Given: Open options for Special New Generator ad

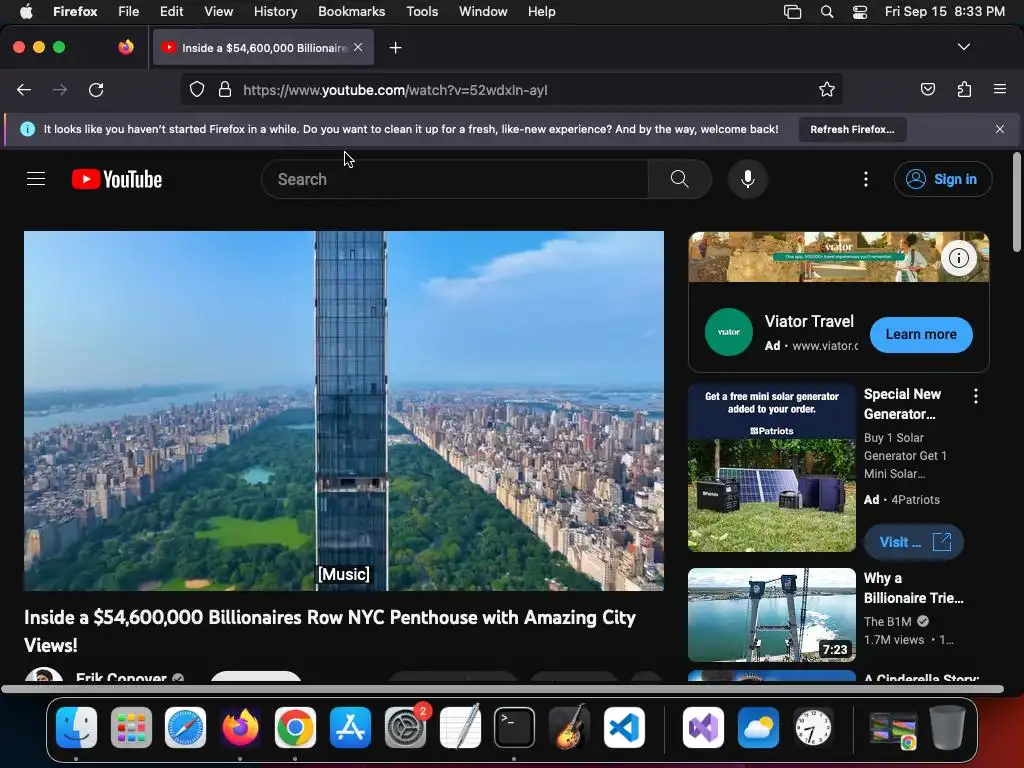Looking at the screenshot, I should (976, 396).
